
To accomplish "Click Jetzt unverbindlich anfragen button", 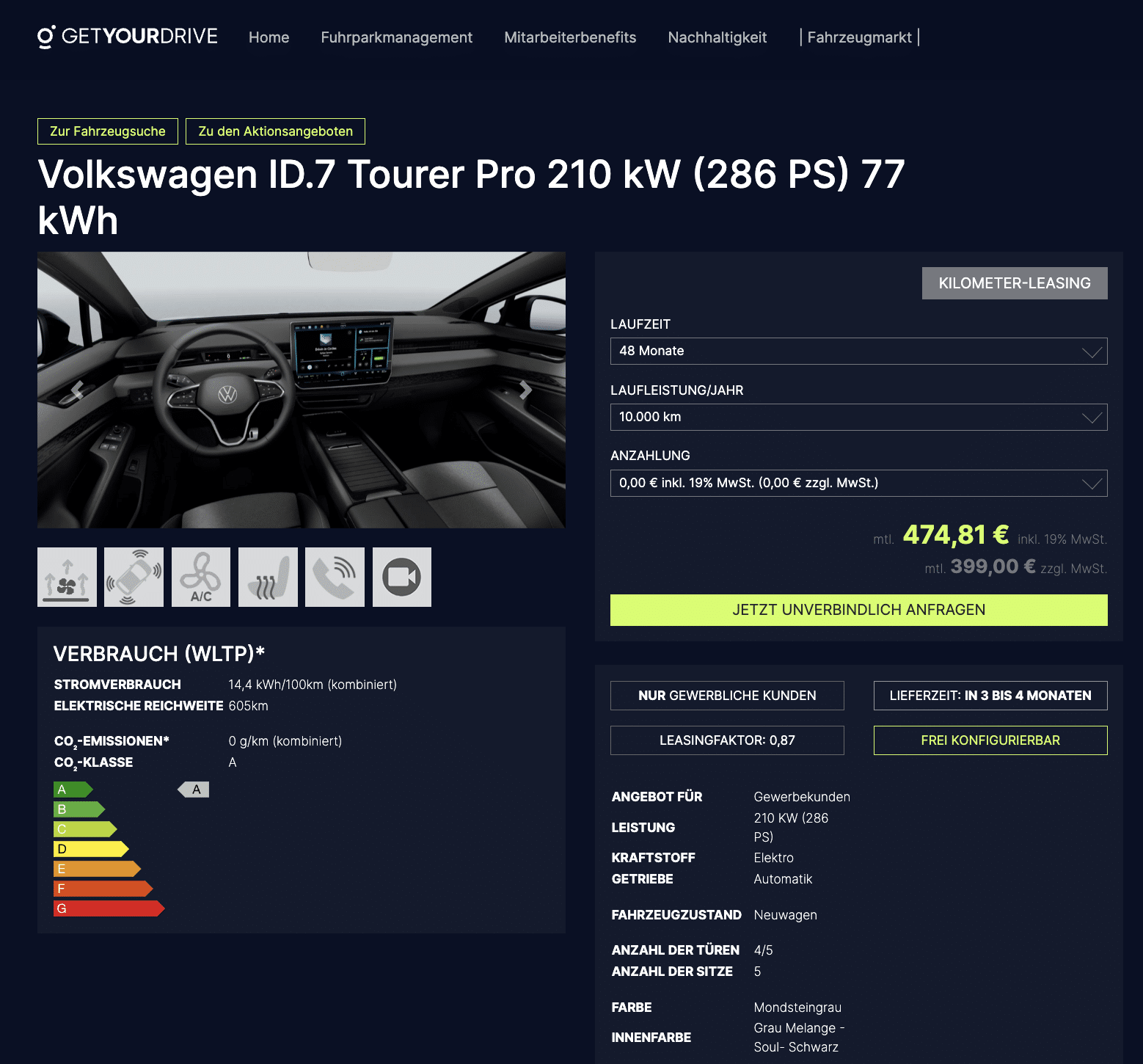I will (858, 610).
